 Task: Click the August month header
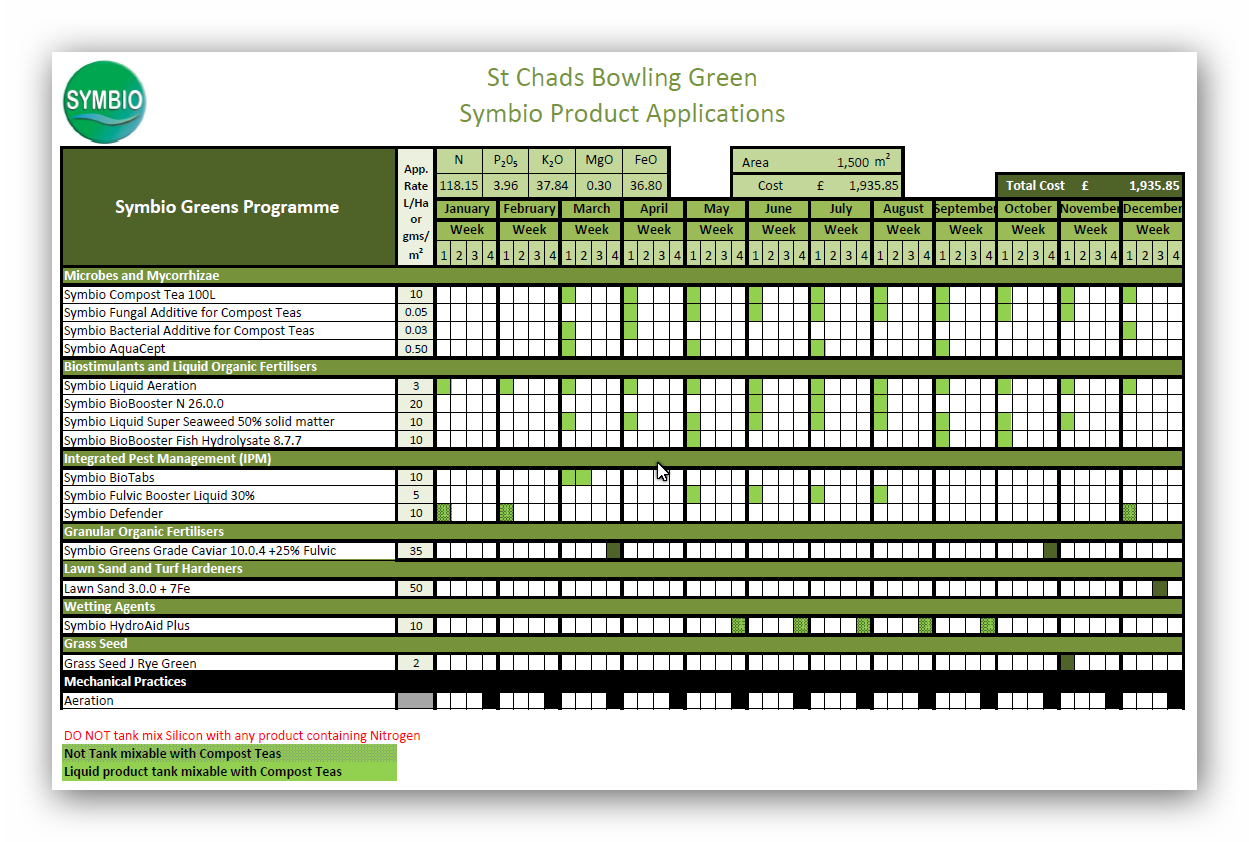coord(903,209)
